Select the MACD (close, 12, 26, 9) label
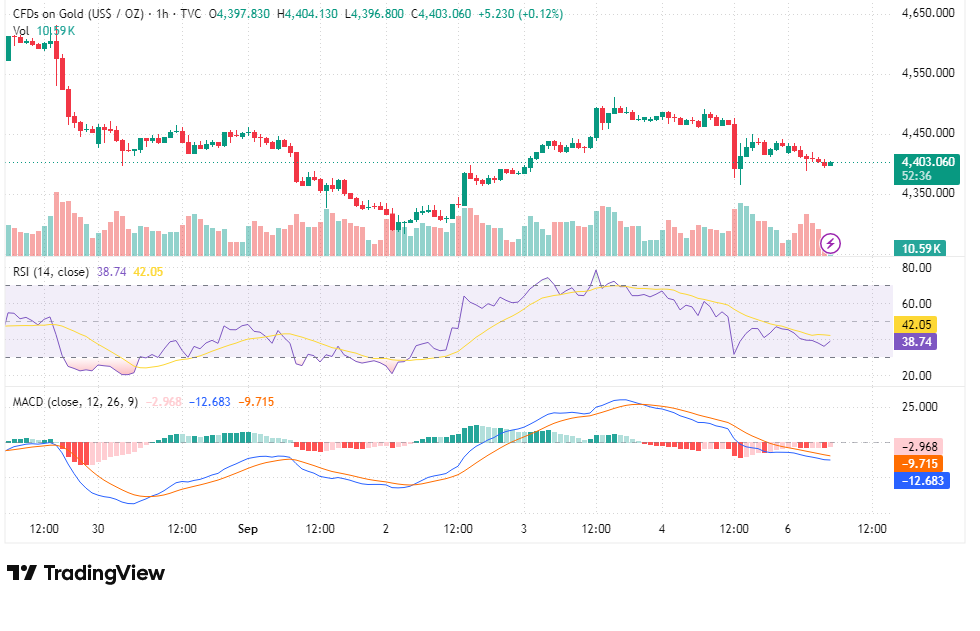Viewport: 980px width, 631px height. coord(75,402)
